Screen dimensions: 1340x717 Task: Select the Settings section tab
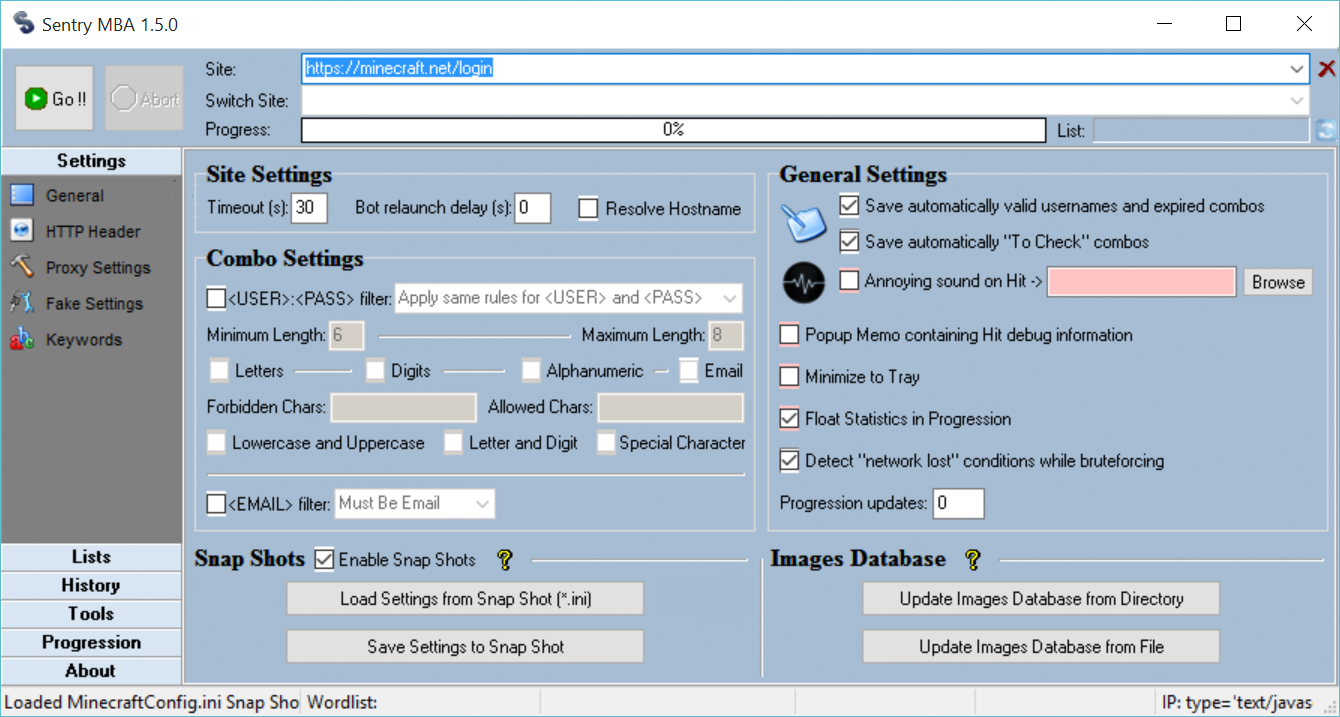(91, 161)
